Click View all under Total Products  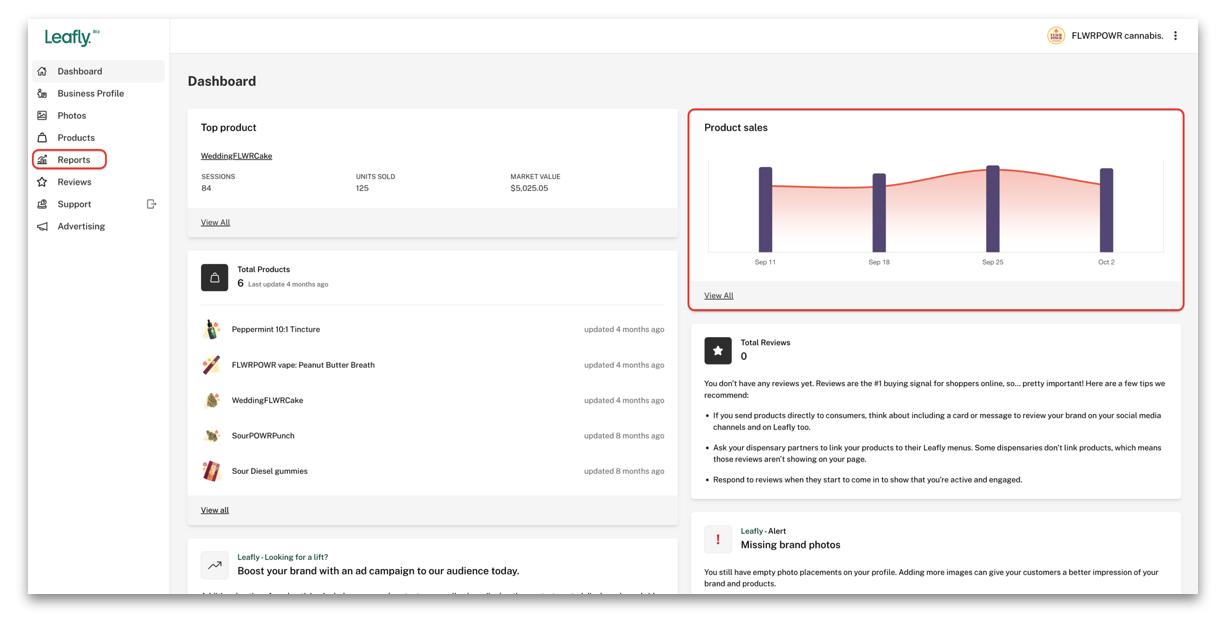[x=215, y=510]
